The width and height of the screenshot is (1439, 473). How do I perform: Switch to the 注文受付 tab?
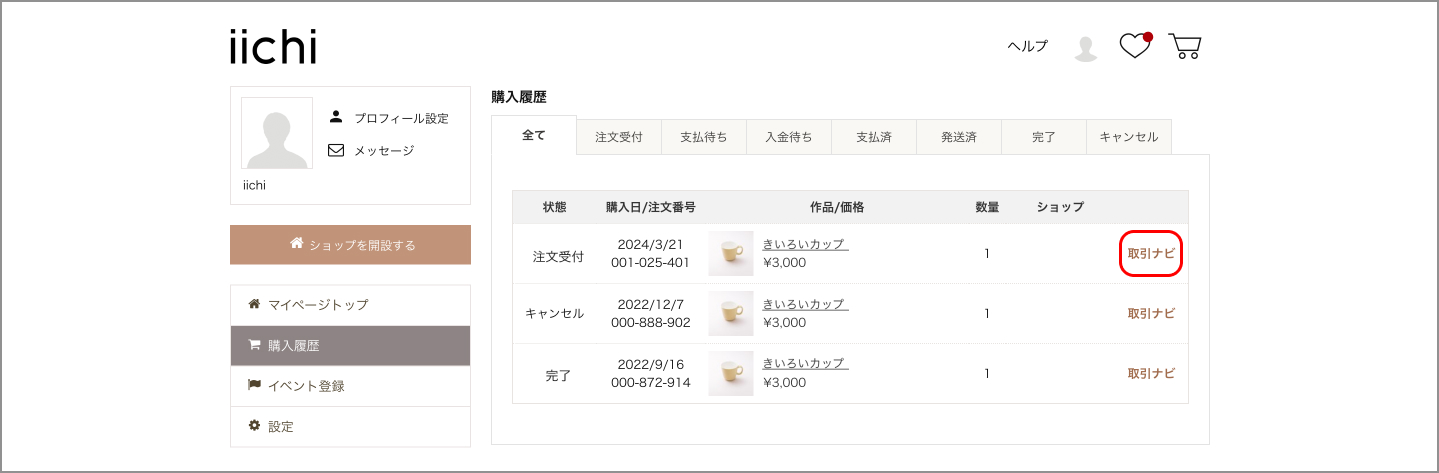(619, 137)
